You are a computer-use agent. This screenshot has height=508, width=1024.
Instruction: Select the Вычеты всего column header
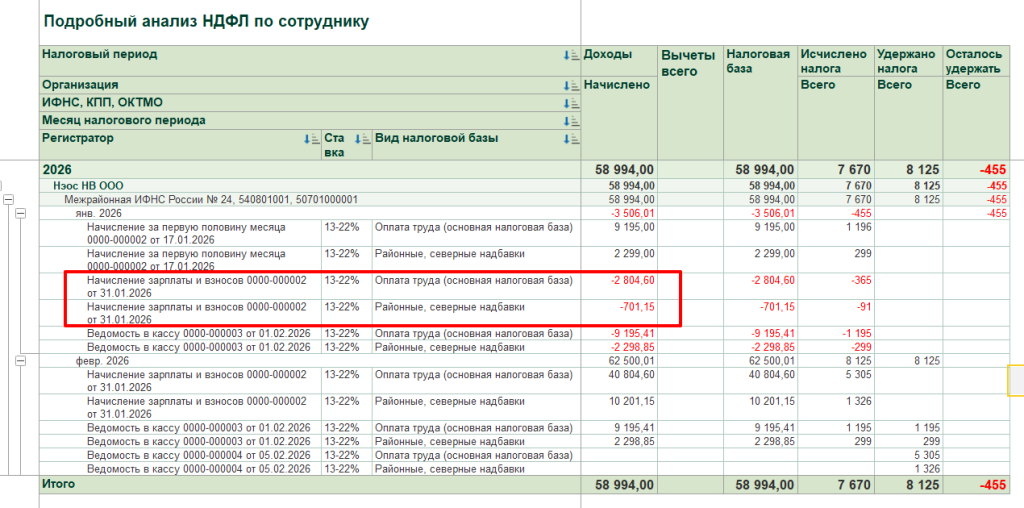pyautogui.click(x=687, y=63)
